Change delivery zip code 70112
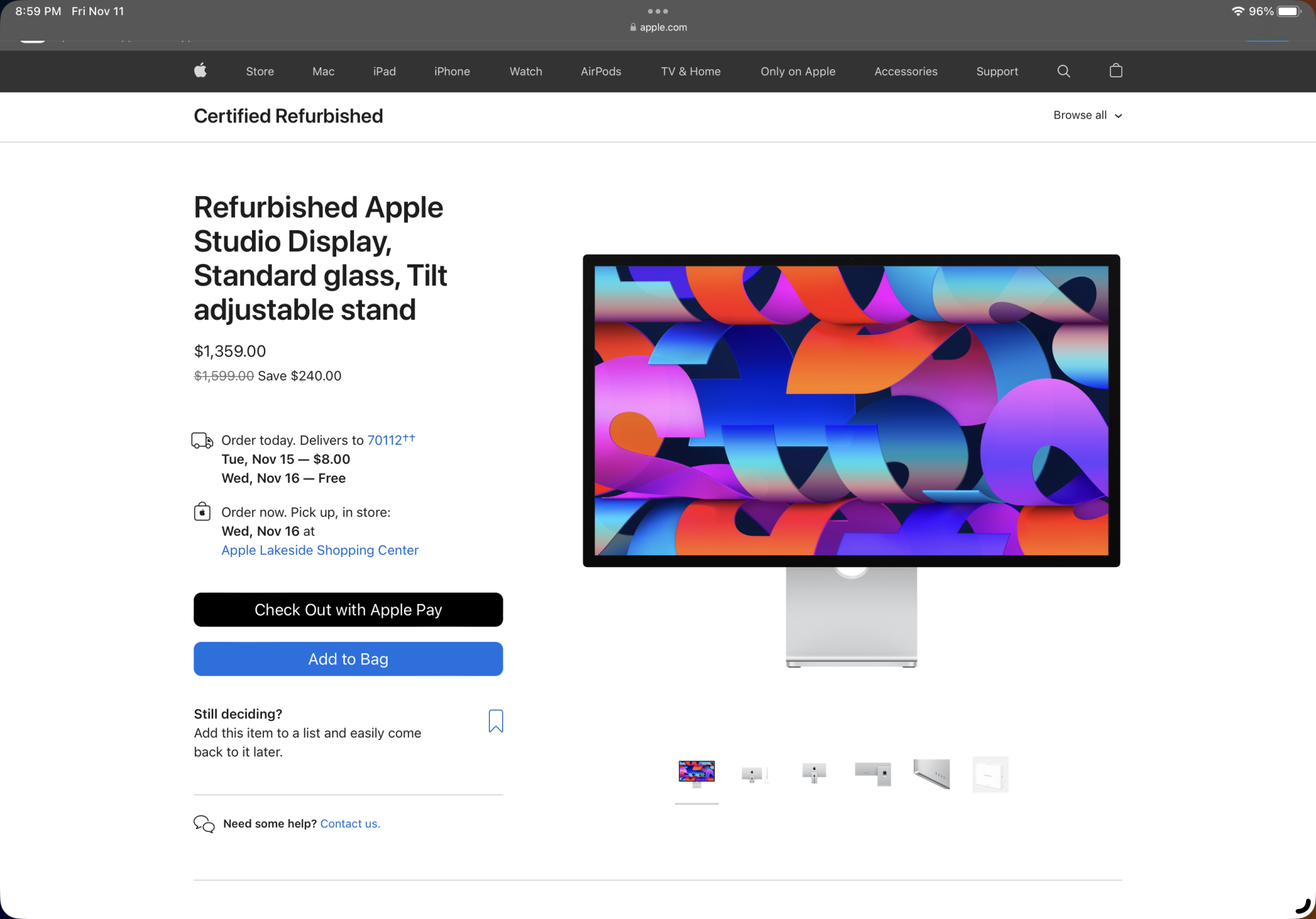Screen dimensions: 1316x919 [385, 440]
